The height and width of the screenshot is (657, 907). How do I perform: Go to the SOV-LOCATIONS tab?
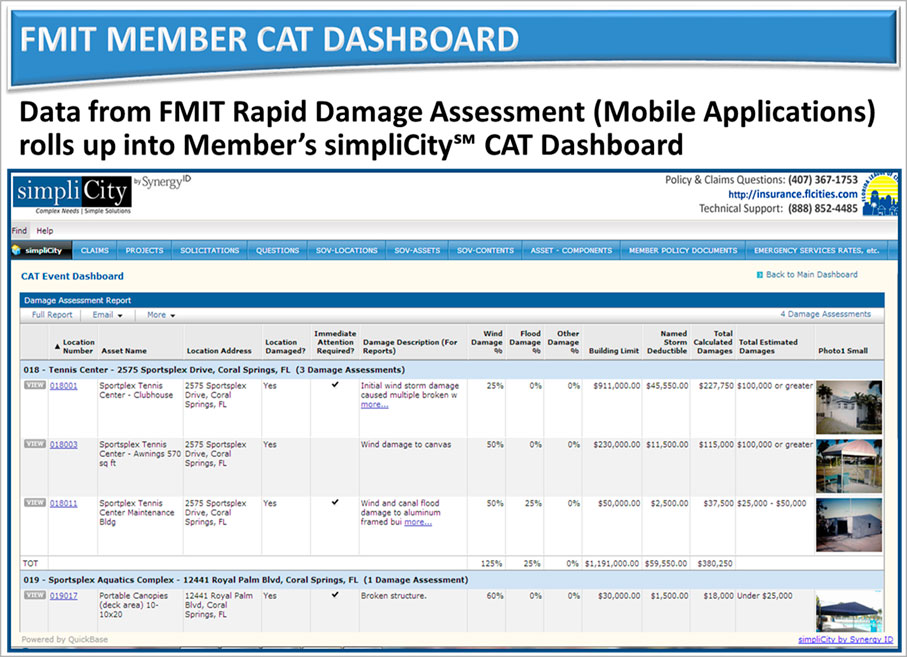(346, 250)
